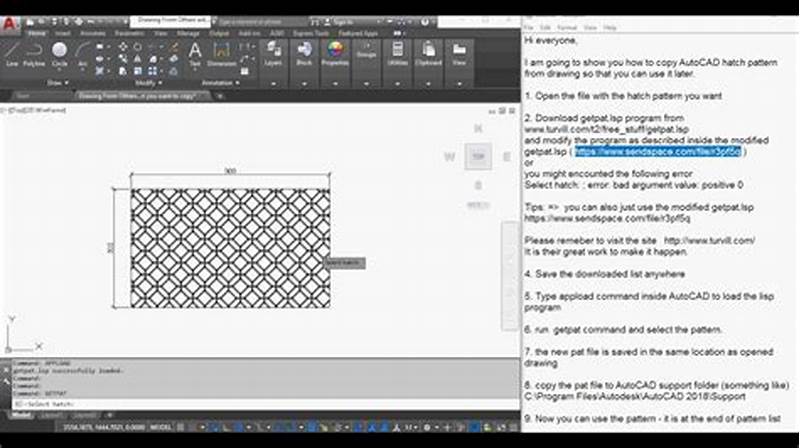Screen dimensions: 800x448
Task: Toggle the grid display in the status bar
Action: pyautogui.click(x=180, y=428)
